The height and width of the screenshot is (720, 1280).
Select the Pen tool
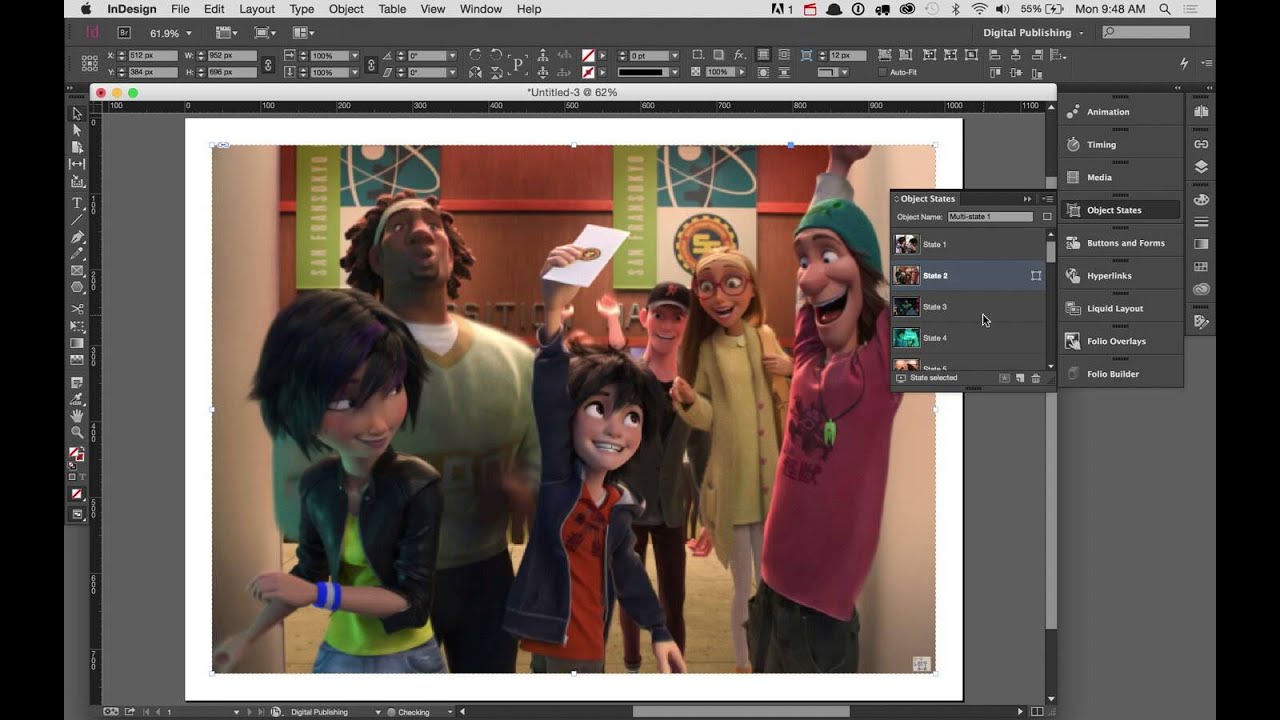point(77,237)
